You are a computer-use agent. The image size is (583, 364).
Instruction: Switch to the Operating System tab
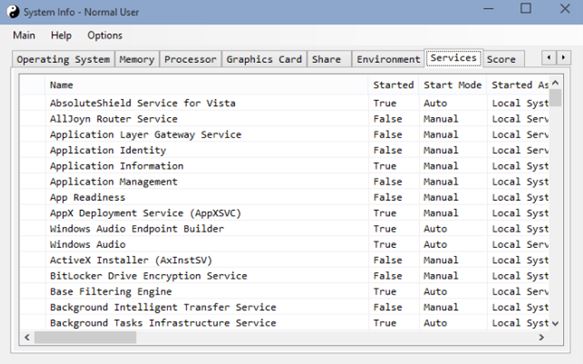tap(63, 59)
